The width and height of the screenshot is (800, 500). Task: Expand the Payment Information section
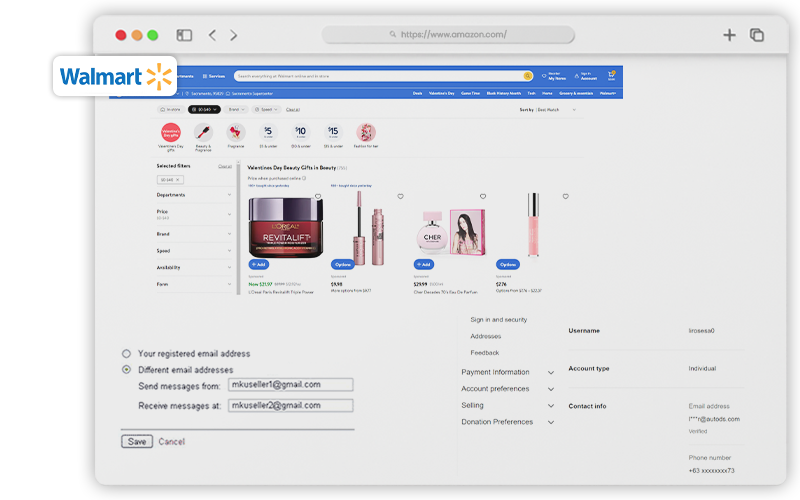click(x=550, y=373)
